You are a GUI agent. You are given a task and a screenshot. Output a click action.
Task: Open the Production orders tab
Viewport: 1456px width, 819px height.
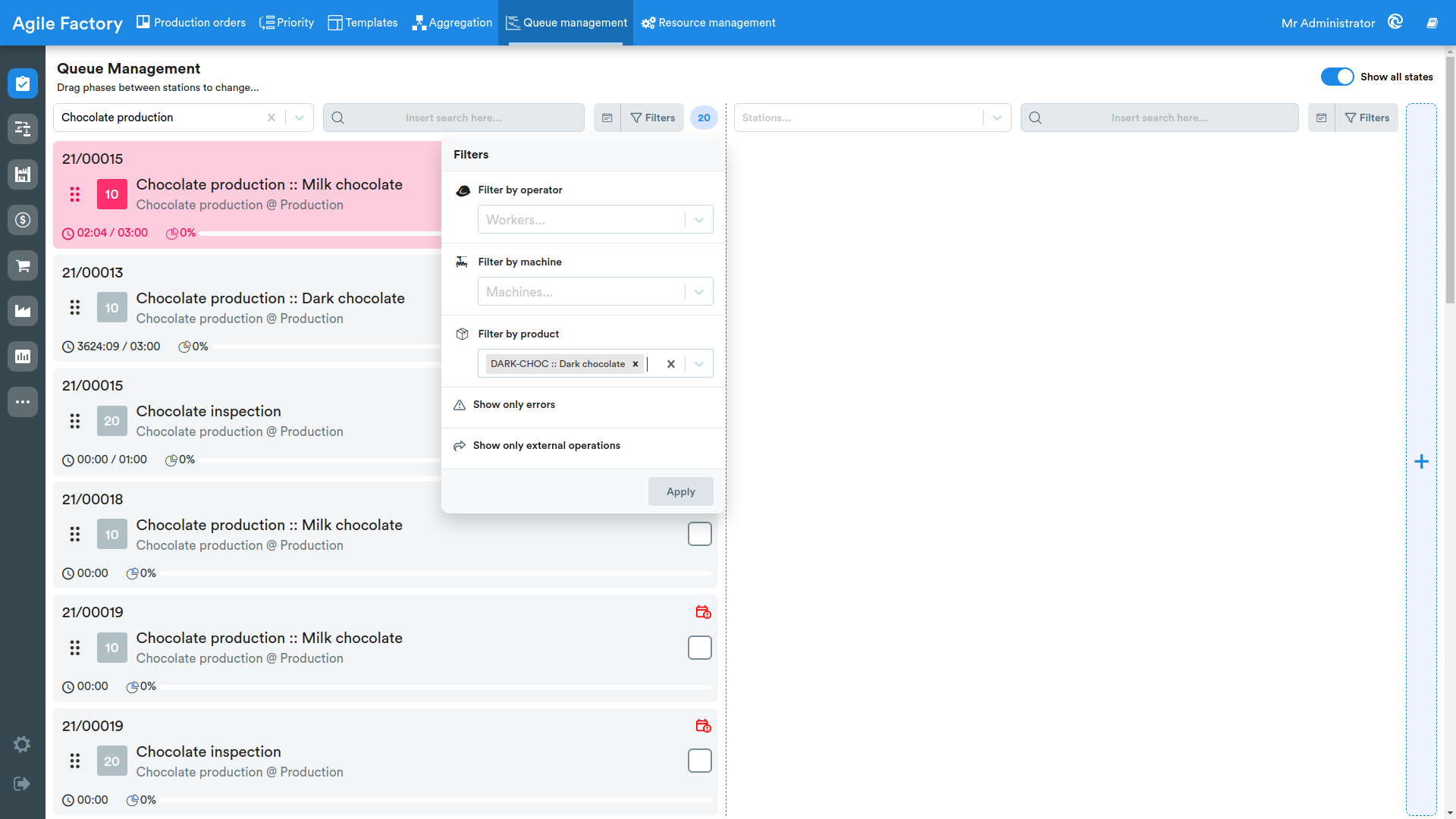(191, 23)
